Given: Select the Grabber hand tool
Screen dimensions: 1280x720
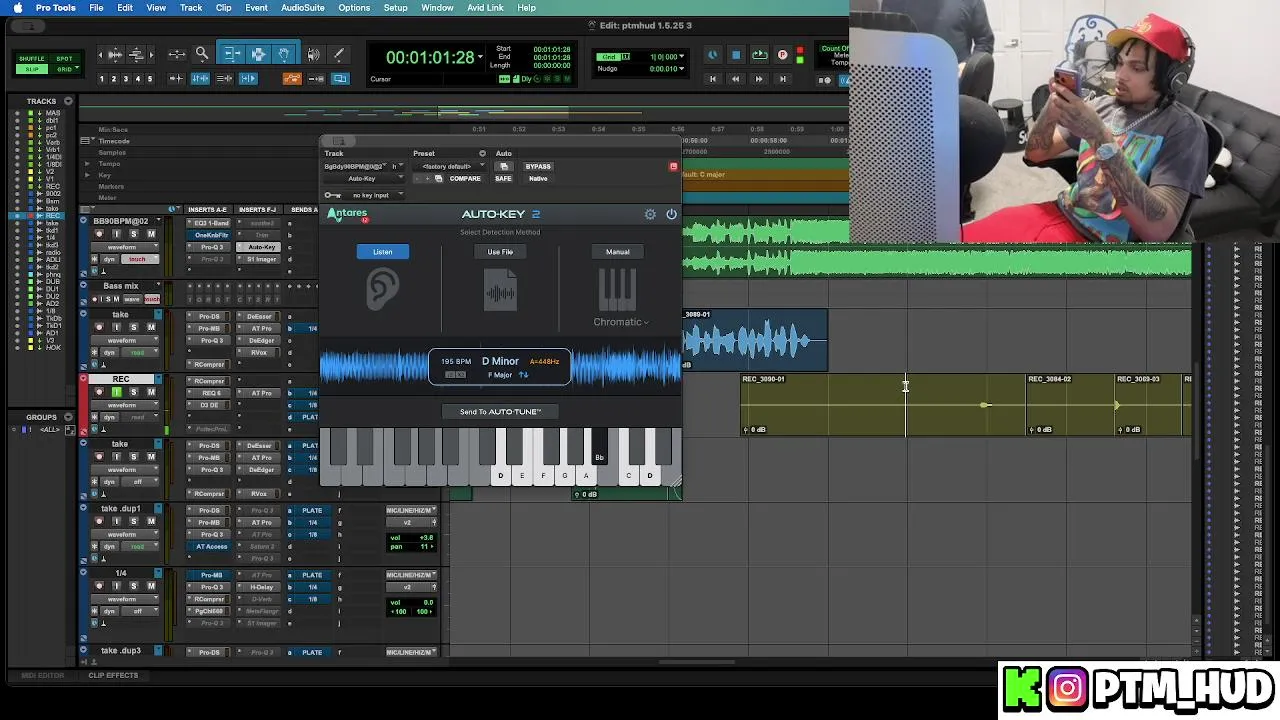Looking at the screenshot, I should pyautogui.click(x=284, y=54).
